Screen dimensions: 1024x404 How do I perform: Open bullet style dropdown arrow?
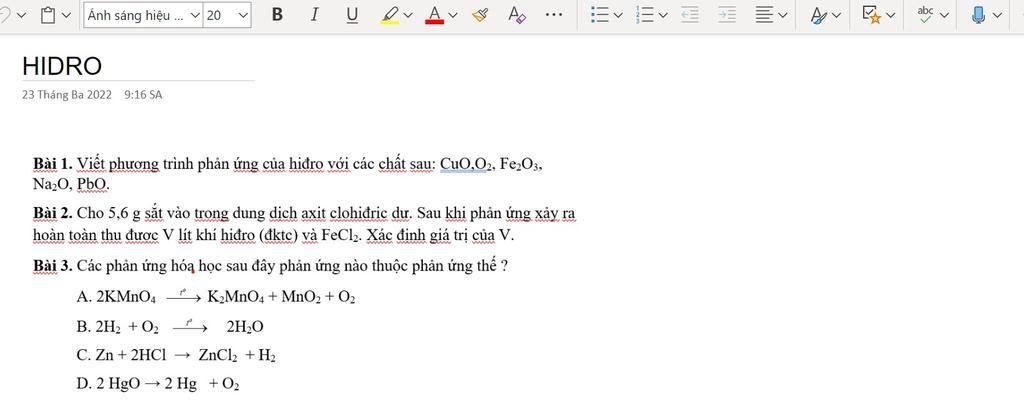[618, 15]
